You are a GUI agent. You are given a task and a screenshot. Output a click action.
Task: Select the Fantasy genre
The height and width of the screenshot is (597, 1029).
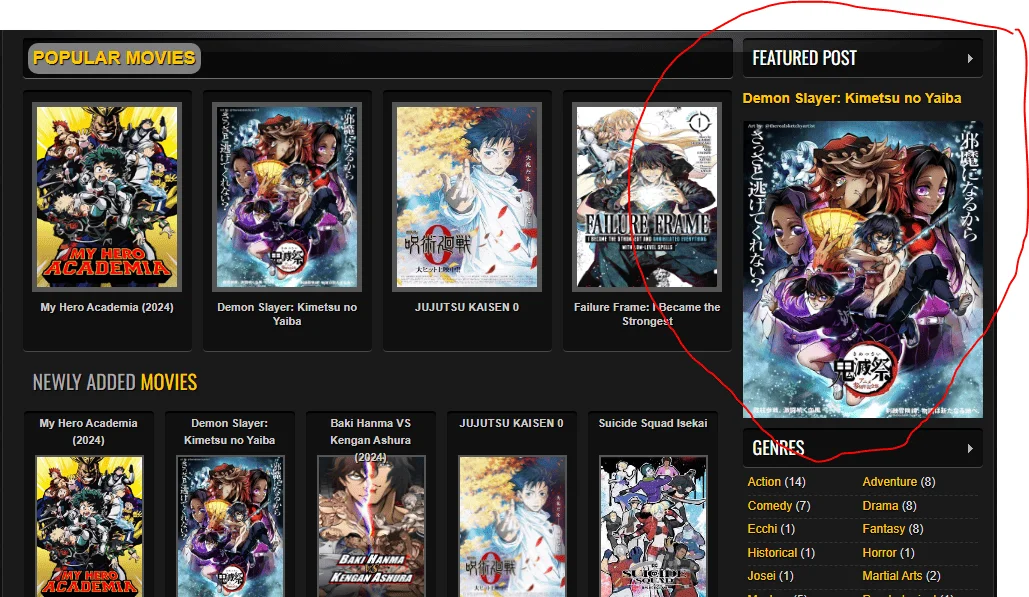click(883, 529)
